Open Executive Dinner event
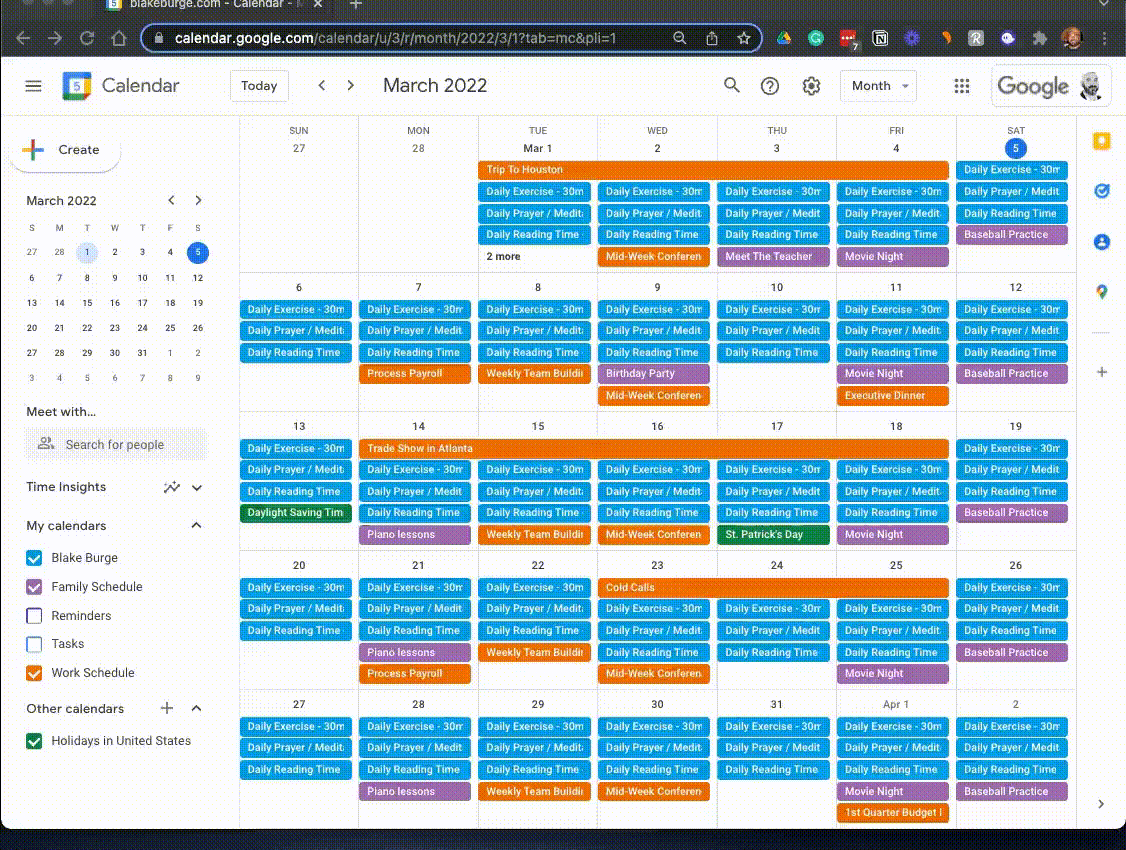Image resolution: width=1126 pixels, height=850 pixels. click(x=892, y=396)
